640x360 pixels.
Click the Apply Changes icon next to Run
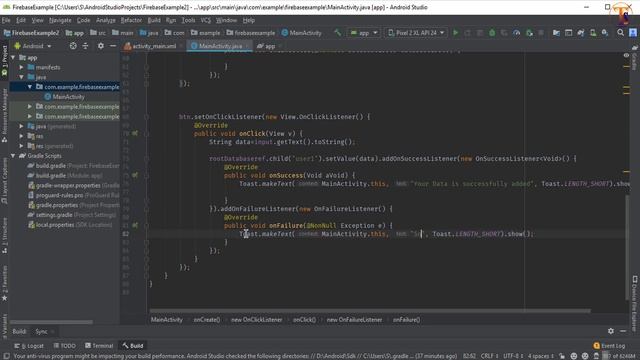[468, 33]
